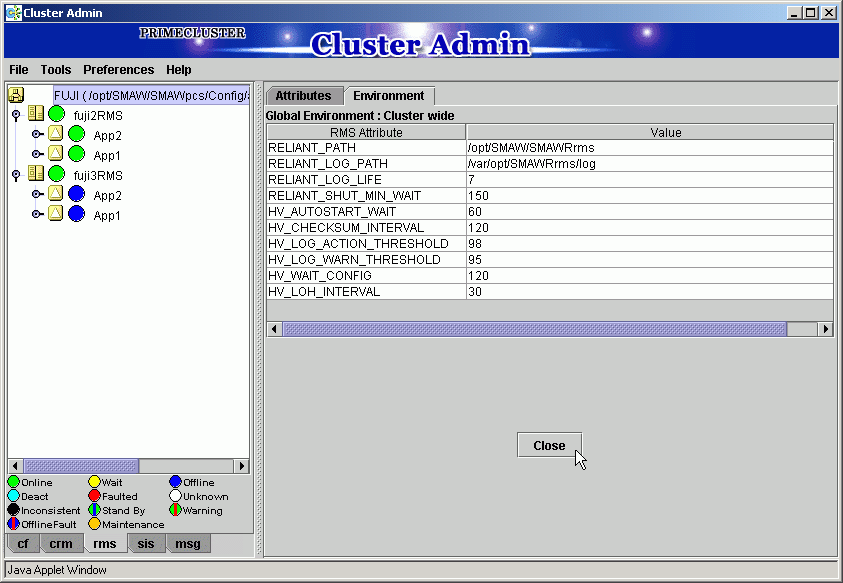Click the Close button
The image size is (843, 583).
(549, 445)
